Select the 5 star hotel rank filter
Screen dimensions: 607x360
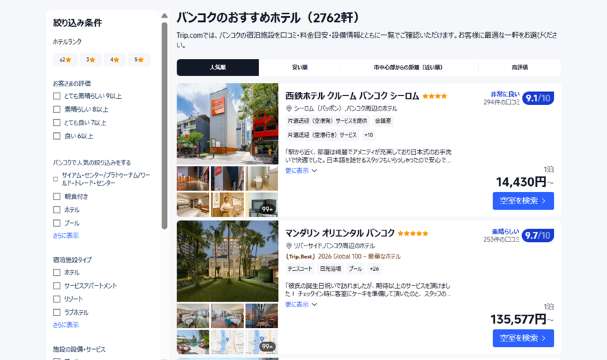point(139,60)
